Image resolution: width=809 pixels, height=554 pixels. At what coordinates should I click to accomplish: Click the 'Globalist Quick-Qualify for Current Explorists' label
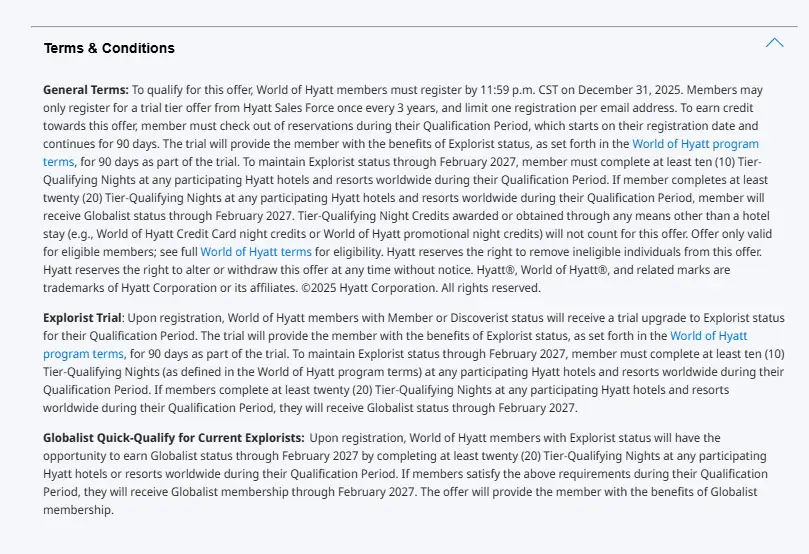(173, 438)
